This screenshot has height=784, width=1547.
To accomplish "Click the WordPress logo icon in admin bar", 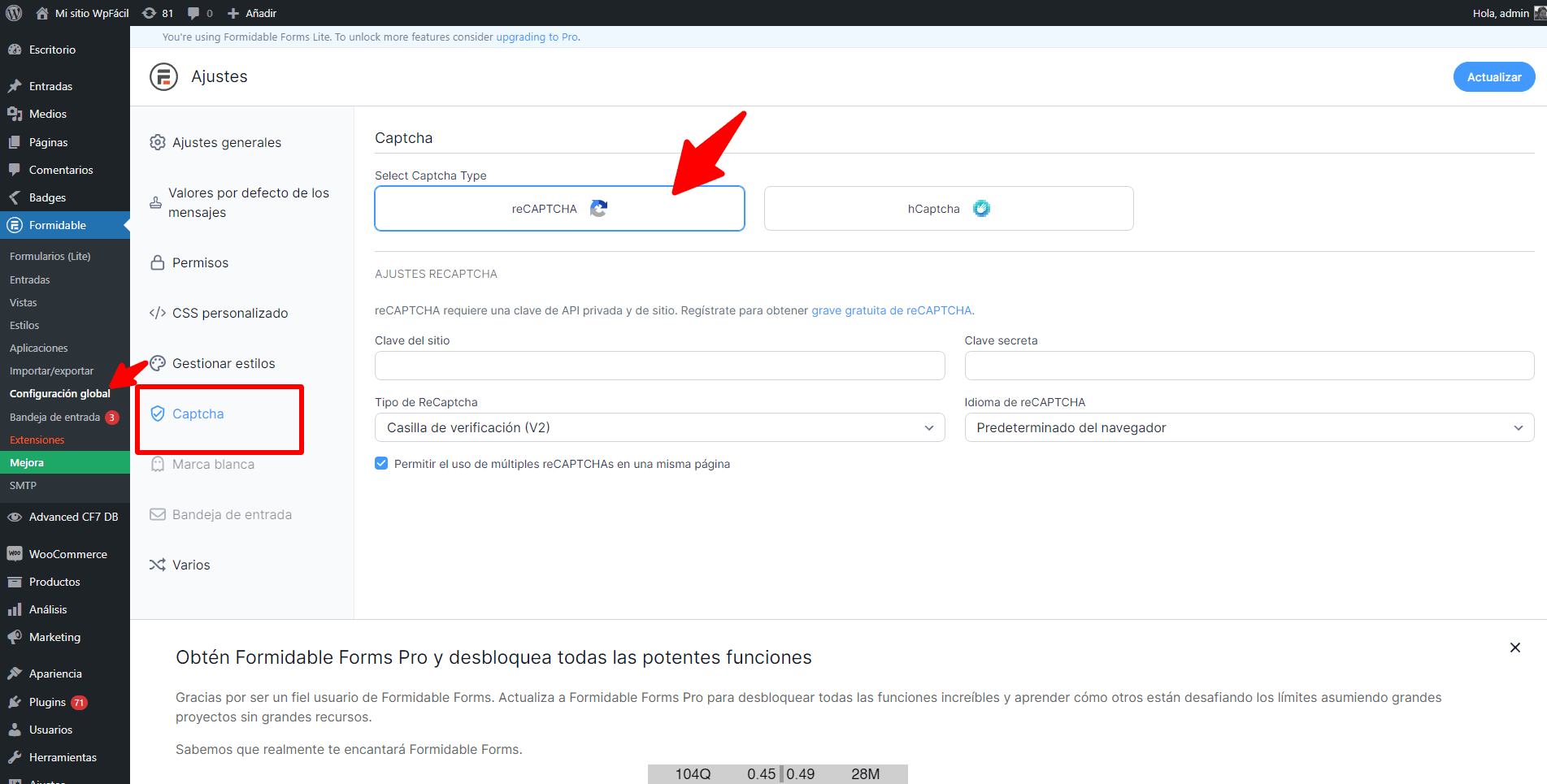I will coord(14,13).
